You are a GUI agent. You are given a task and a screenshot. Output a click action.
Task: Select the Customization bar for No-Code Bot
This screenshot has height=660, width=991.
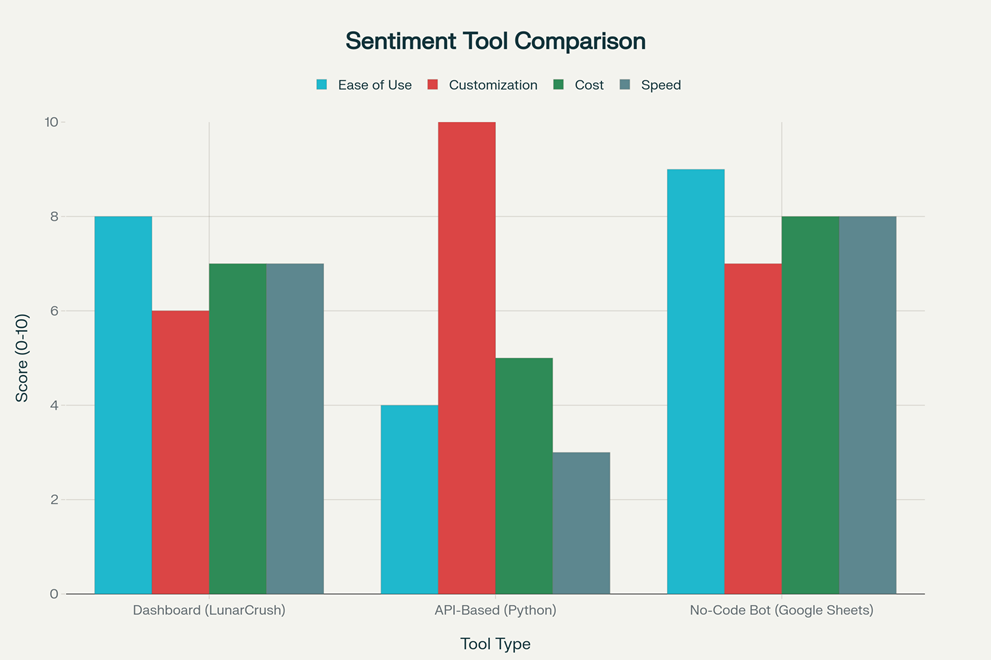click(753, 429)
